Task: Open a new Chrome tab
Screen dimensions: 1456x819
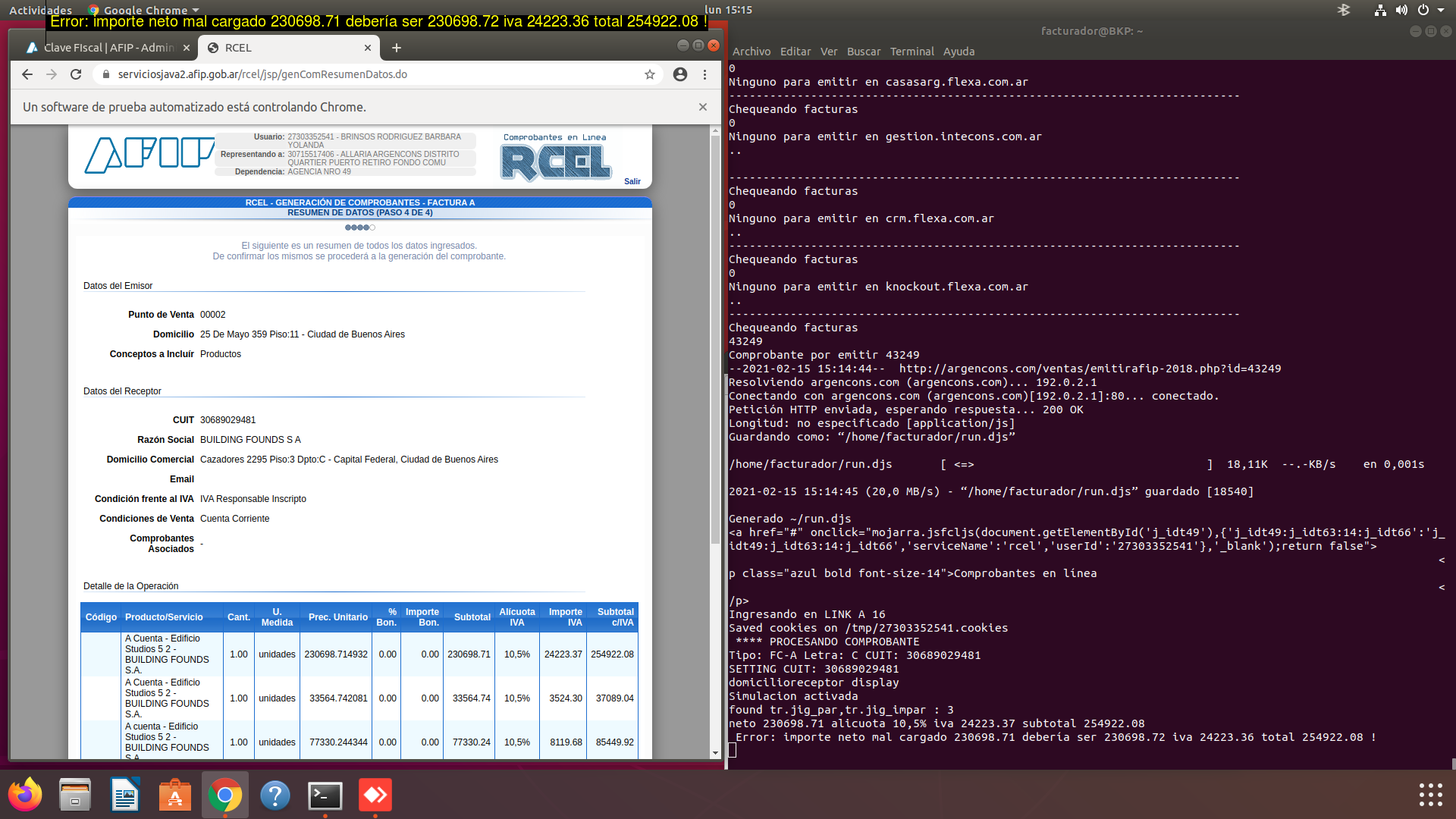Action: point(396,48)
